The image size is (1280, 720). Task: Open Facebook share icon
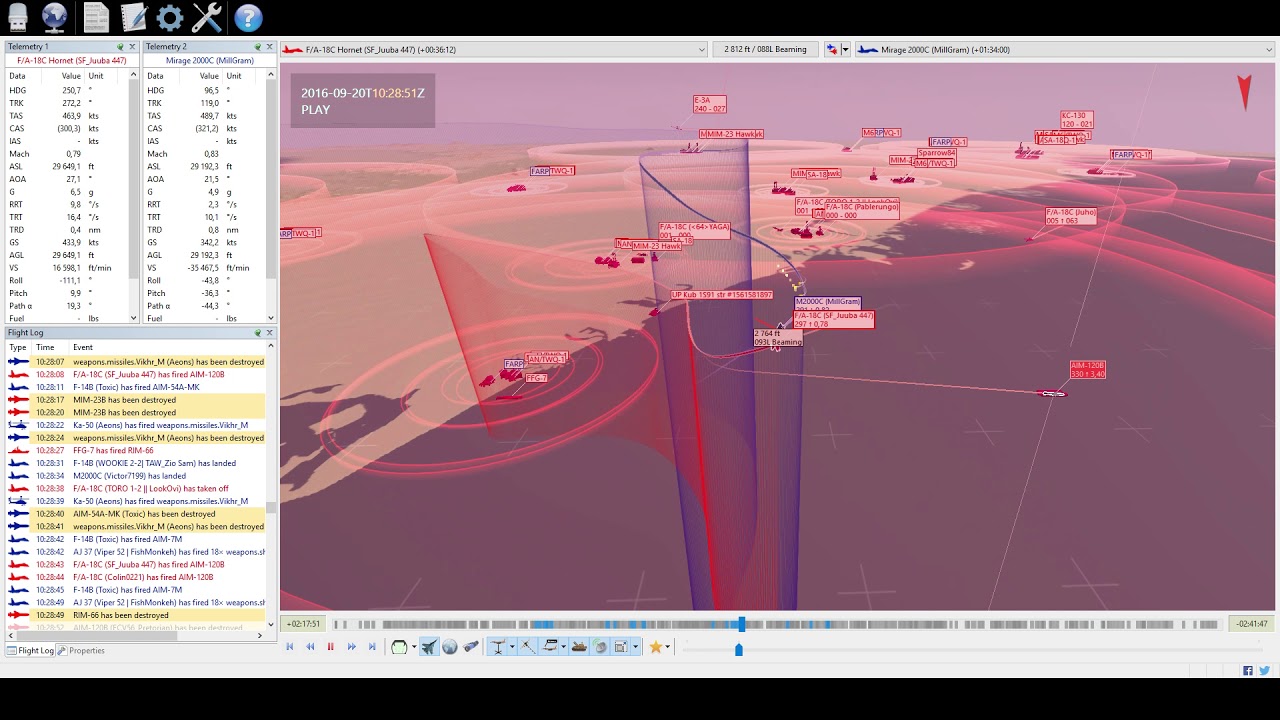(x=1248, y=671)
